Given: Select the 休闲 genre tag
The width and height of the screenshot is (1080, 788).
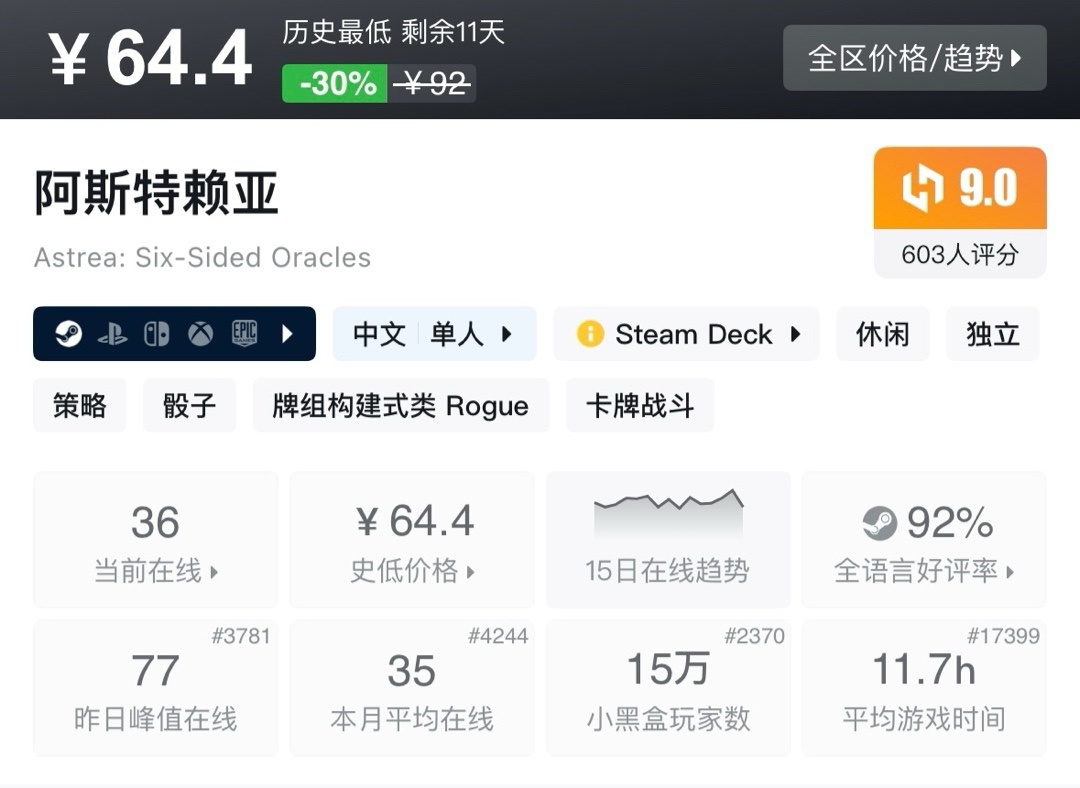Looking at the screenshot, I should tap(882, 334).
